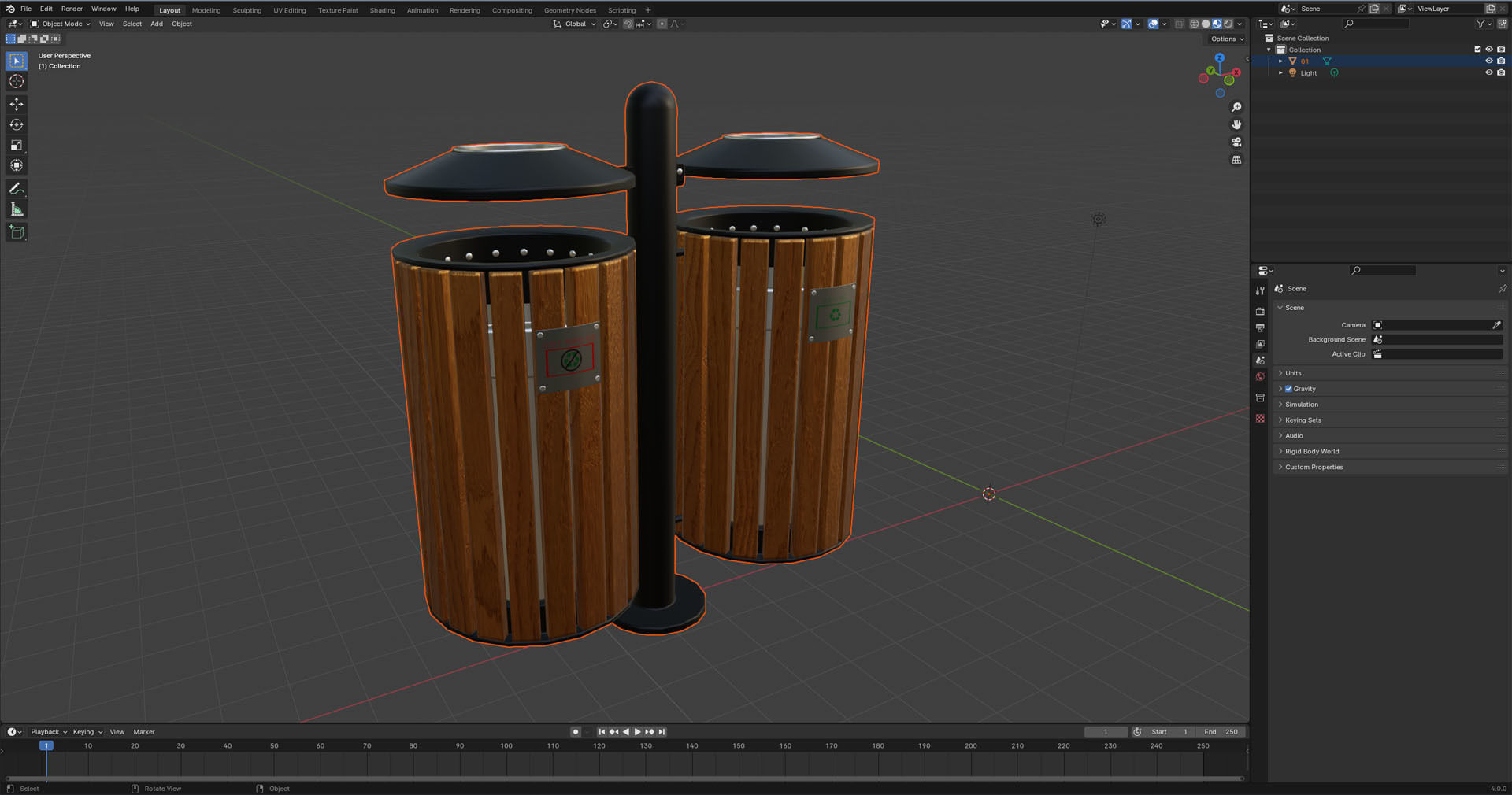Click the play animation button
The width and height of the screenshot is (1512, 795).
tap(638, 732)
